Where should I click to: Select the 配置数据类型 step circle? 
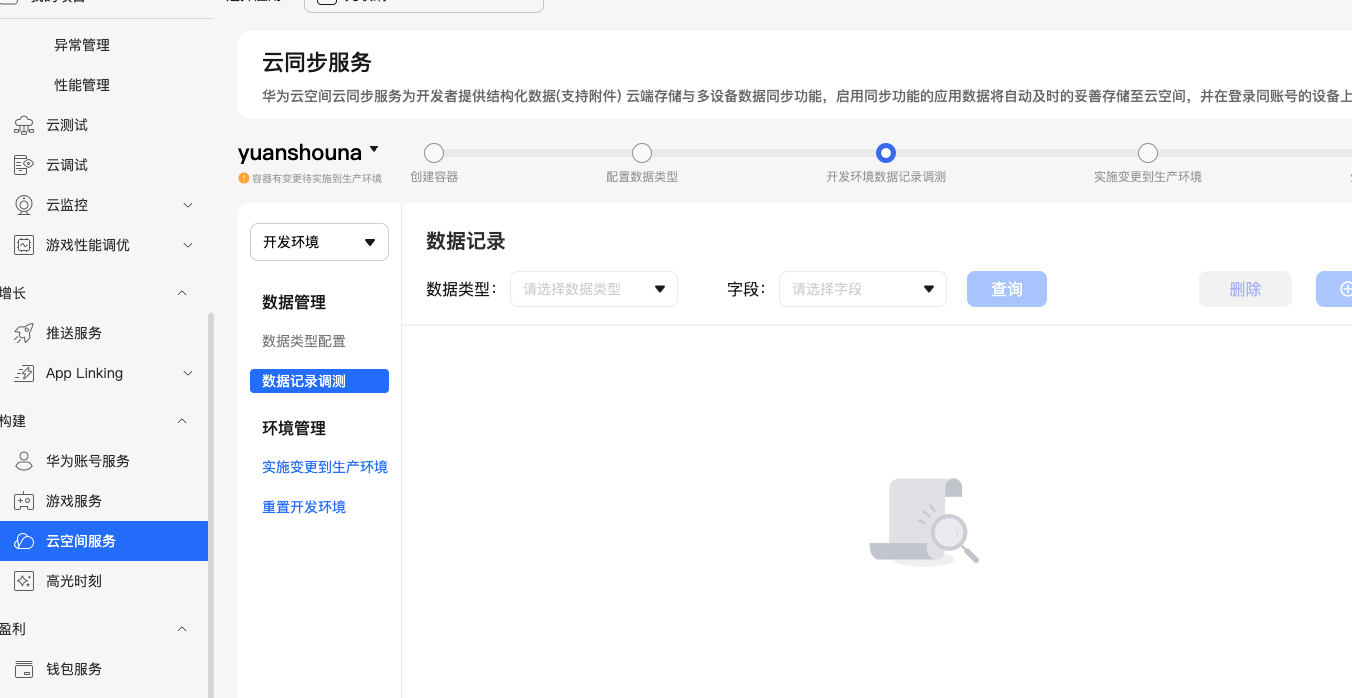[x=642, y=153]
